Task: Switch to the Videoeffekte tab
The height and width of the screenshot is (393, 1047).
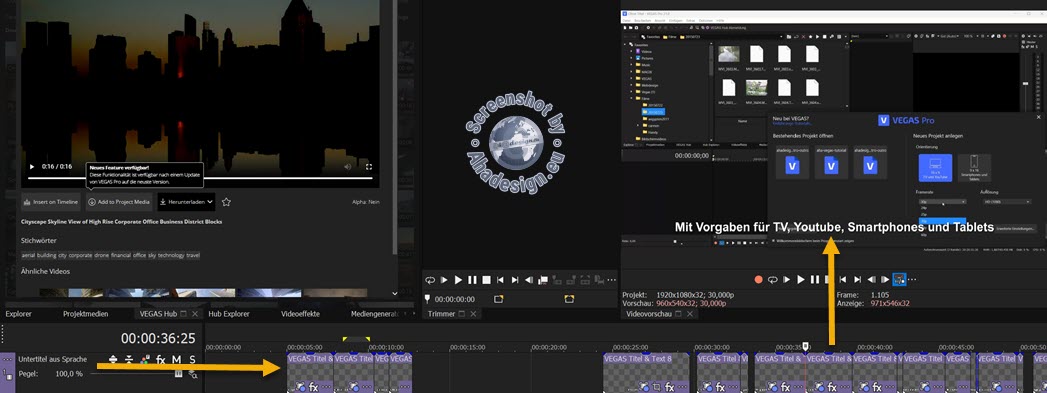Action: click(300, 314)
